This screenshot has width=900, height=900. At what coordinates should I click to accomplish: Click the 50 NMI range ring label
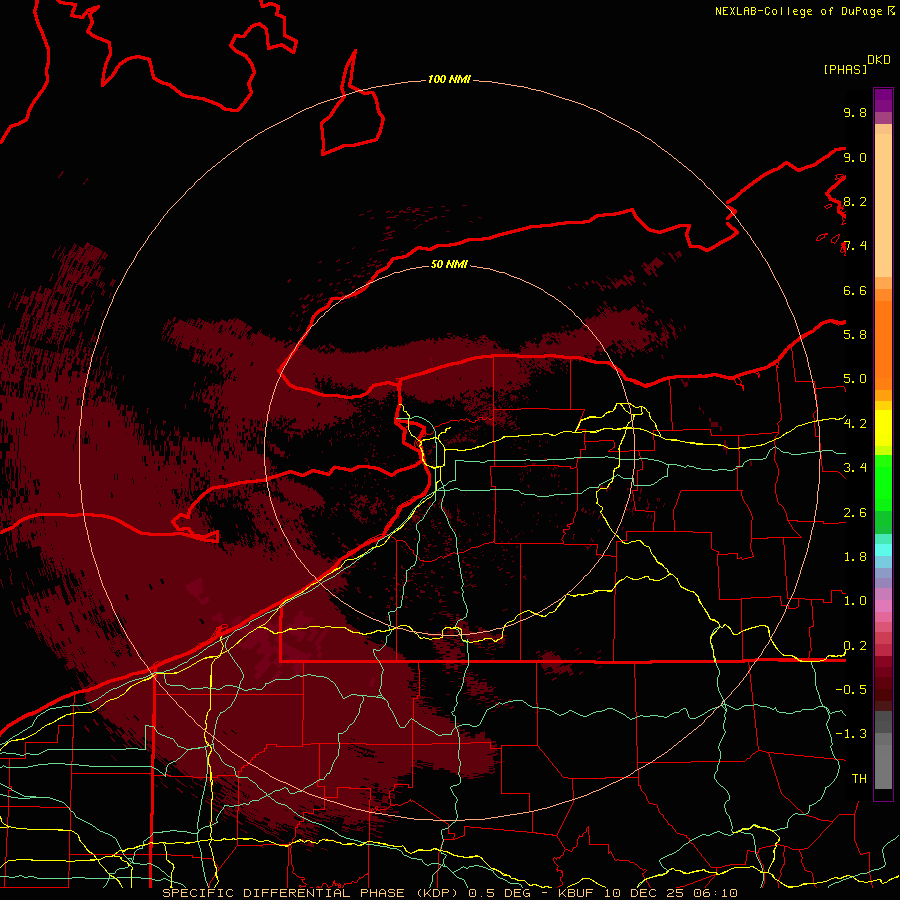[x=449, y=264]
